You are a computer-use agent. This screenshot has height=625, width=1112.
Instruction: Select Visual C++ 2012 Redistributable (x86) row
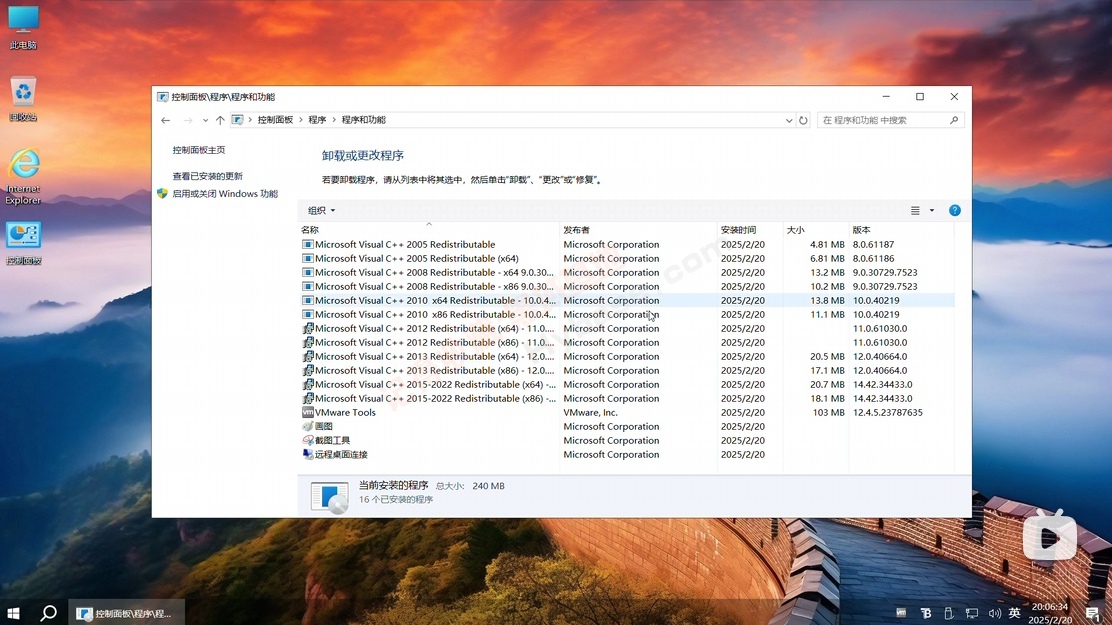click(627, 343)
